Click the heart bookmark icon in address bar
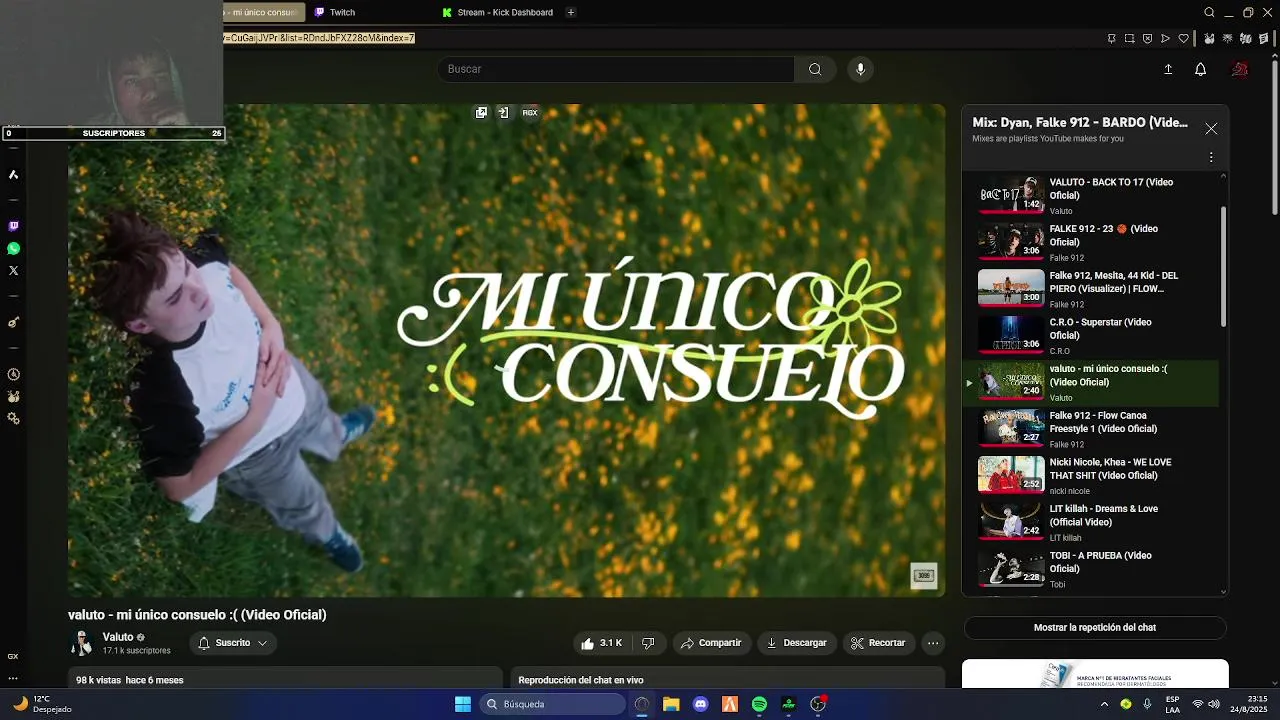This screenshot has width=1280, height=720. tap(1184, 39)
